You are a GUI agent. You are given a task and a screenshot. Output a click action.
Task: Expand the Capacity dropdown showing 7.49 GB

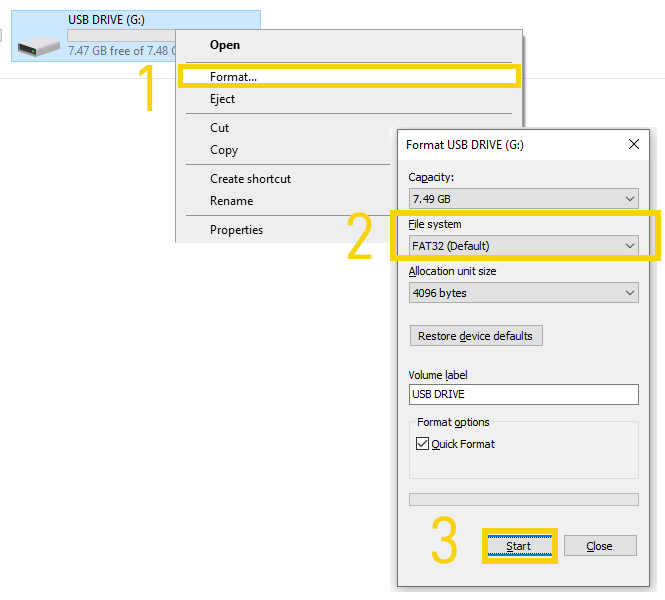(523, 199)
